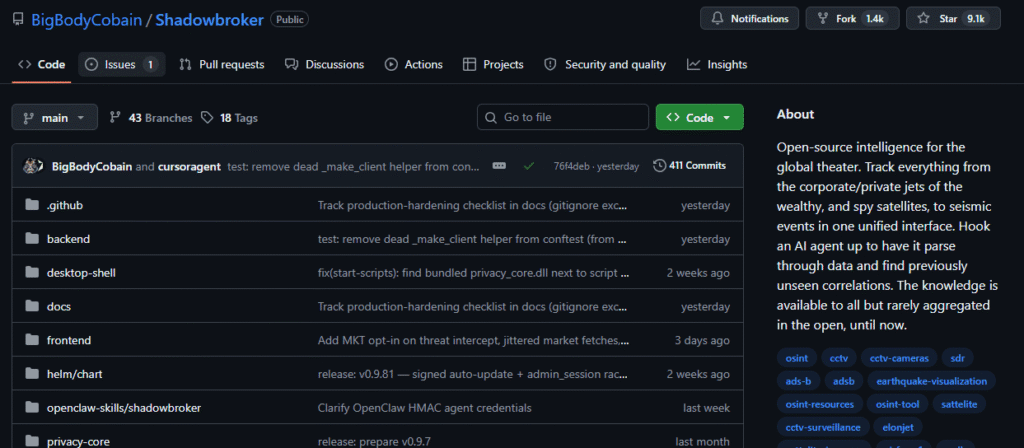Open the openclaw-skills/shadowbroker folder name

pos(124,408)
